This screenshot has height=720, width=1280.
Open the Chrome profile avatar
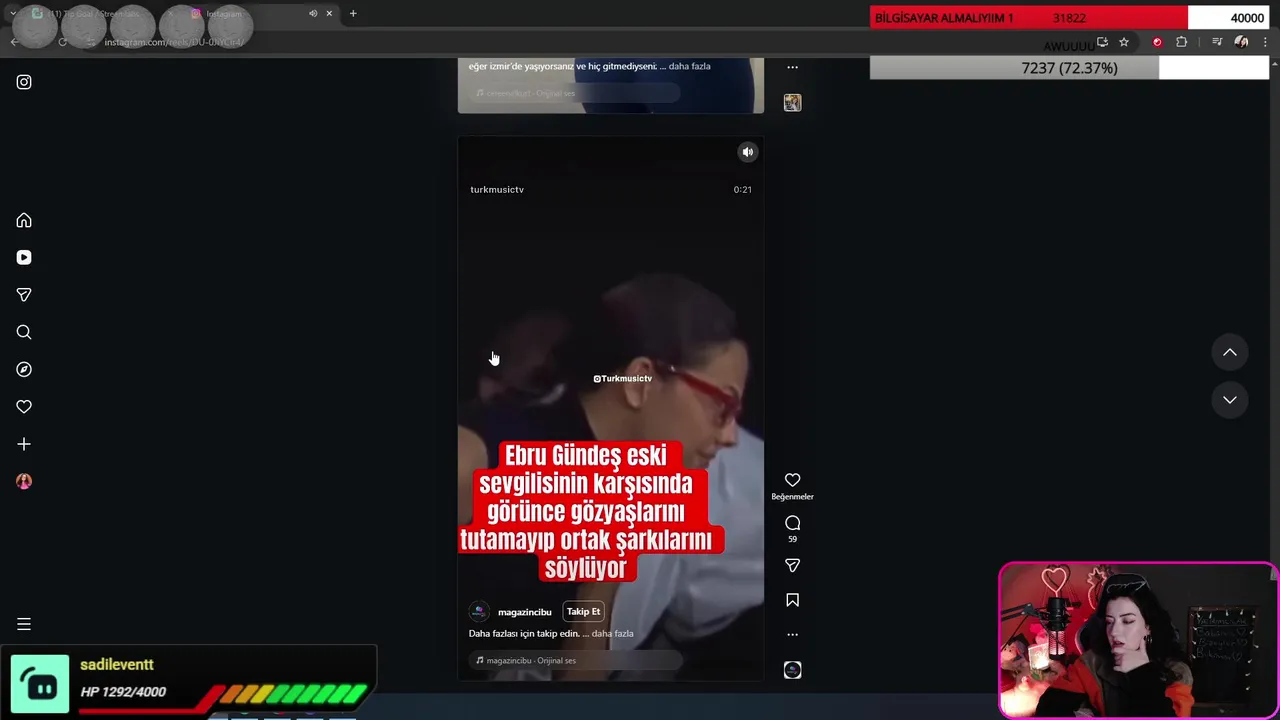pos(1241,42)
